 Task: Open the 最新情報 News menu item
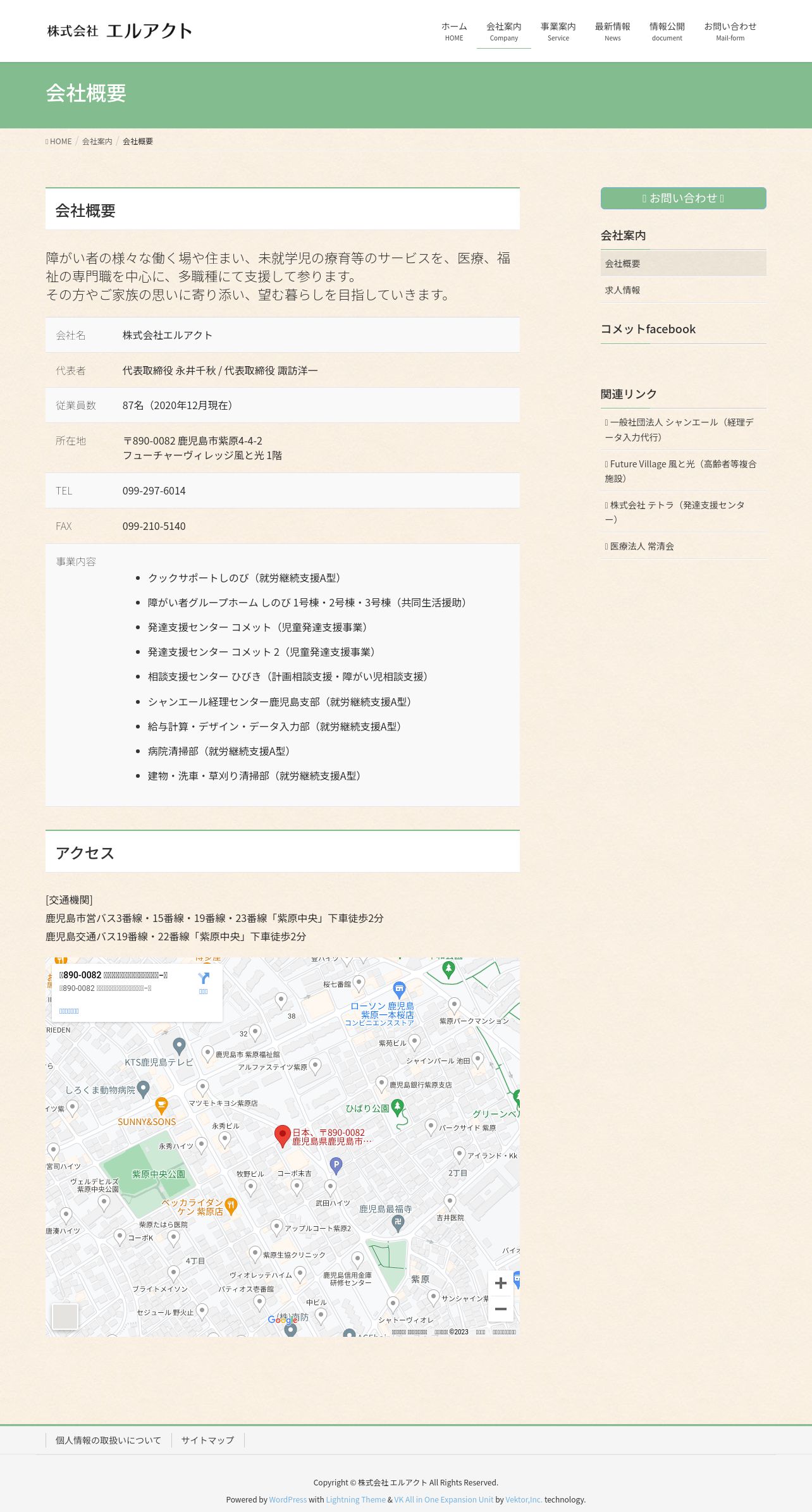612,32
